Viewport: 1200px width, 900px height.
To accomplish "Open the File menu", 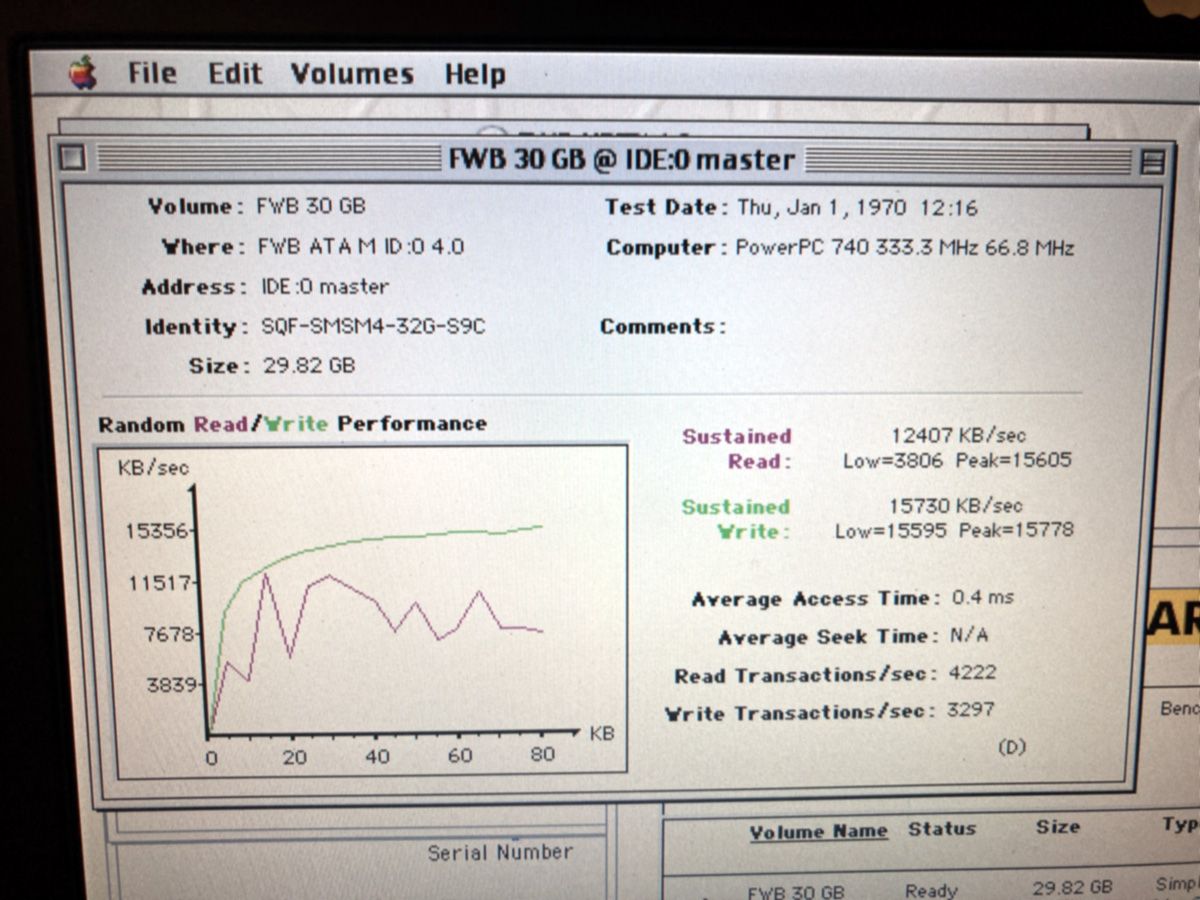I will pyautogui.click(x=152, y=73).
